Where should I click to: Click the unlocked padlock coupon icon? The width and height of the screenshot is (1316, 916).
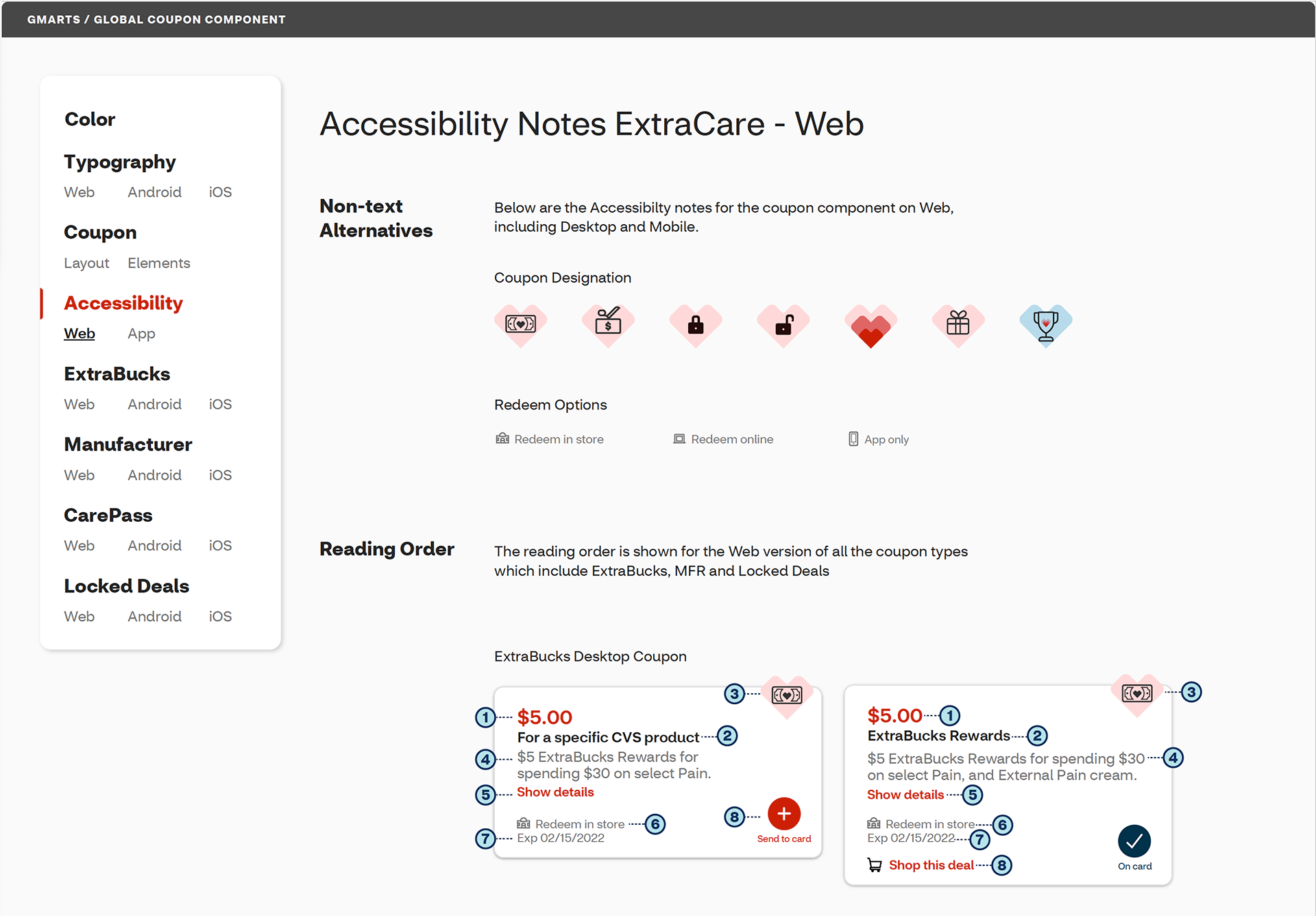[x=783, y=324]
